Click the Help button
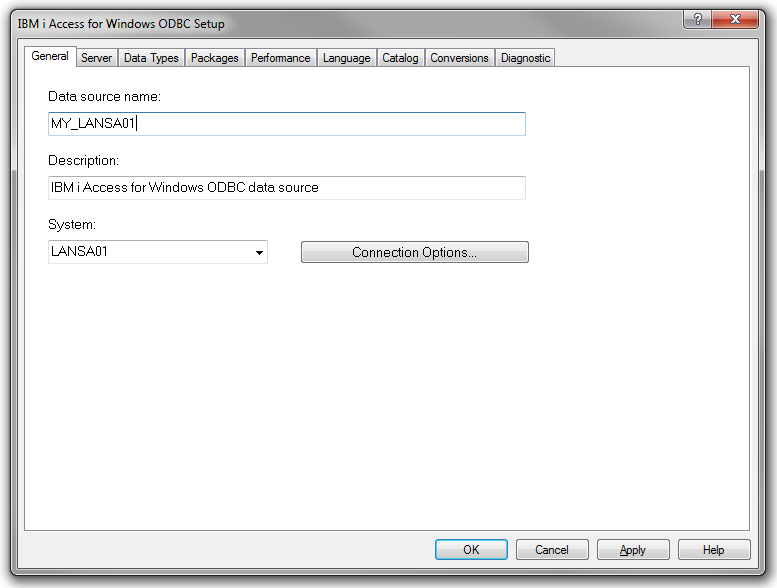 (714, 550)
